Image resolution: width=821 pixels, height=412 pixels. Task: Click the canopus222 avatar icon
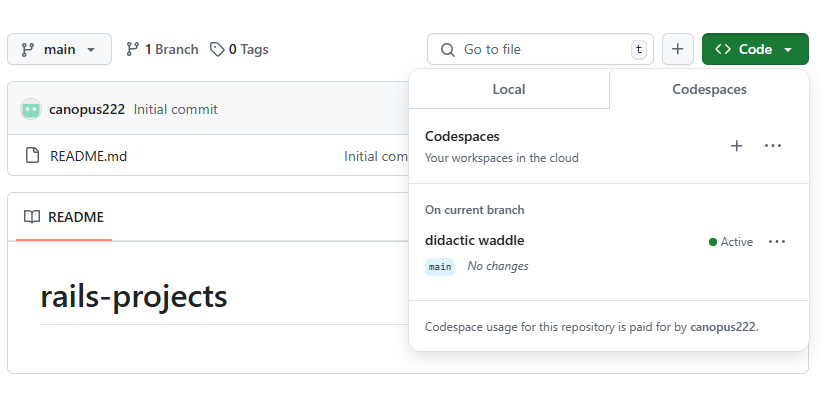pyautogui.click(x=31, y=109)
